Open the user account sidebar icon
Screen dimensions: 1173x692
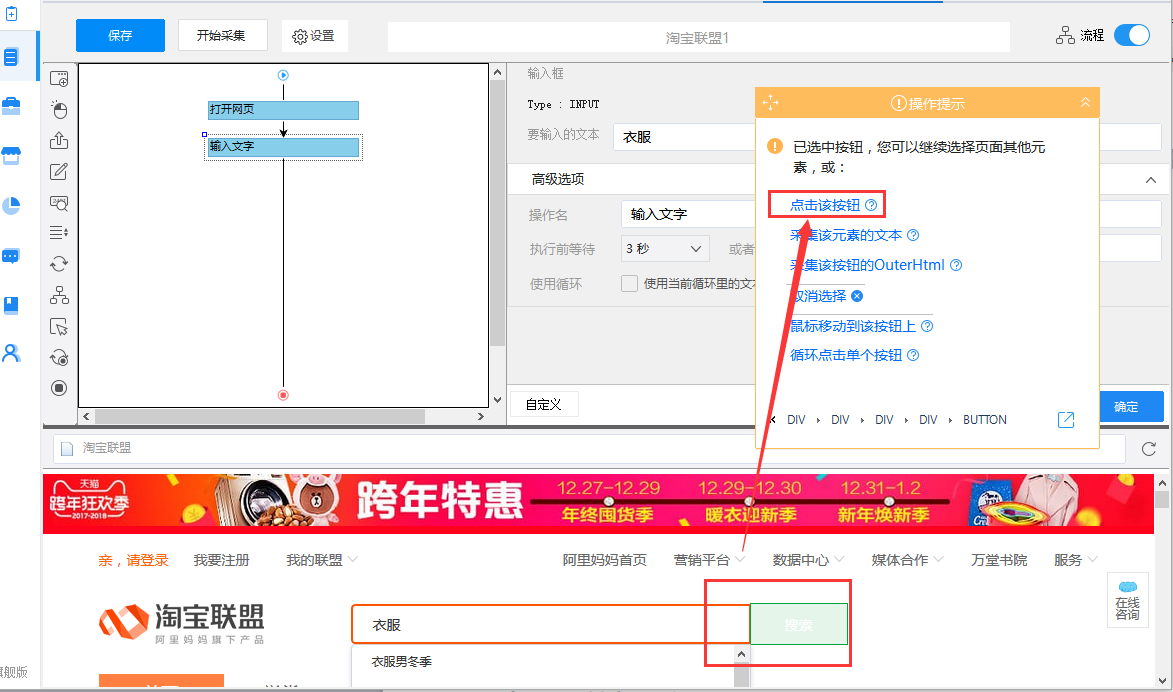pyautogui.click(x=11, y=353)
